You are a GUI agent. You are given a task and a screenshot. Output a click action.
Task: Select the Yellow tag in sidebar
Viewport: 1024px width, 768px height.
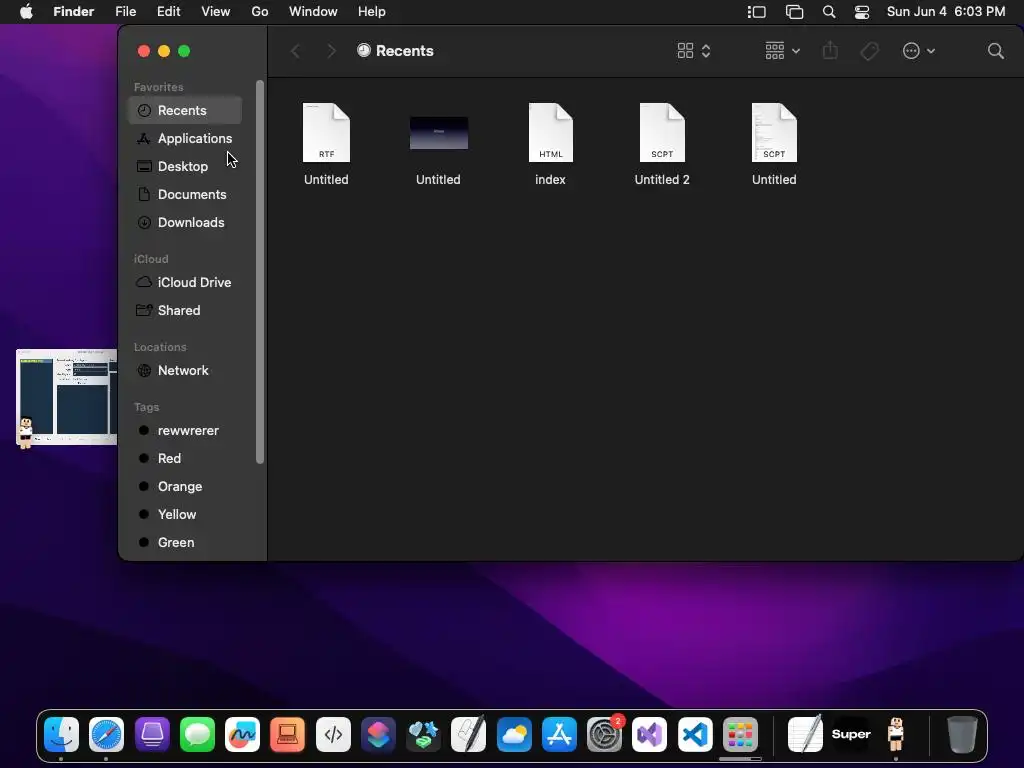[185, 515]
